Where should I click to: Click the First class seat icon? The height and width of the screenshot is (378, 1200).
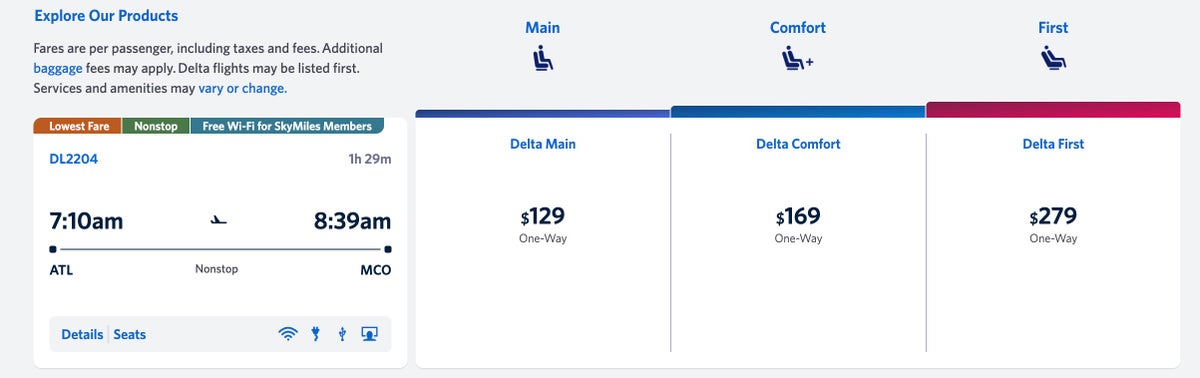(1053, 60)
